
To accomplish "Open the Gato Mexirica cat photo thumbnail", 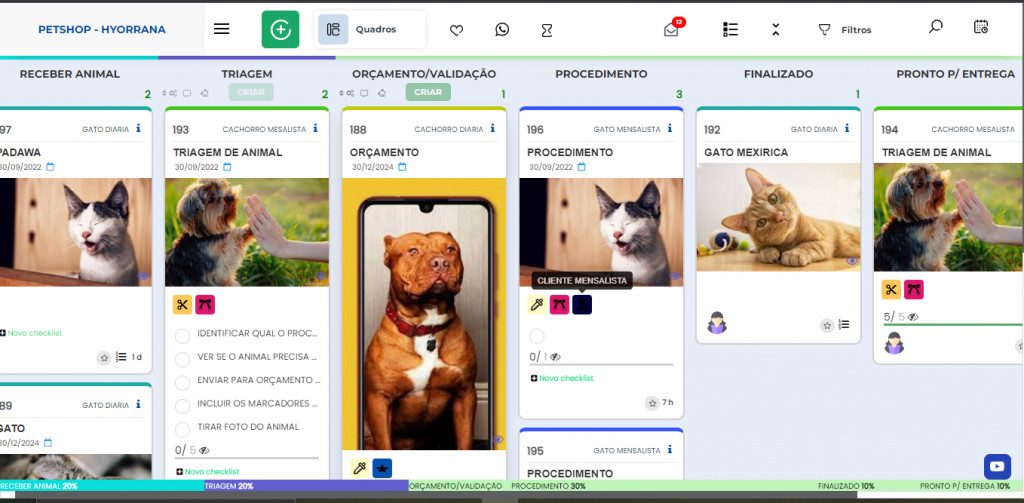I will [x=778, y=217].
